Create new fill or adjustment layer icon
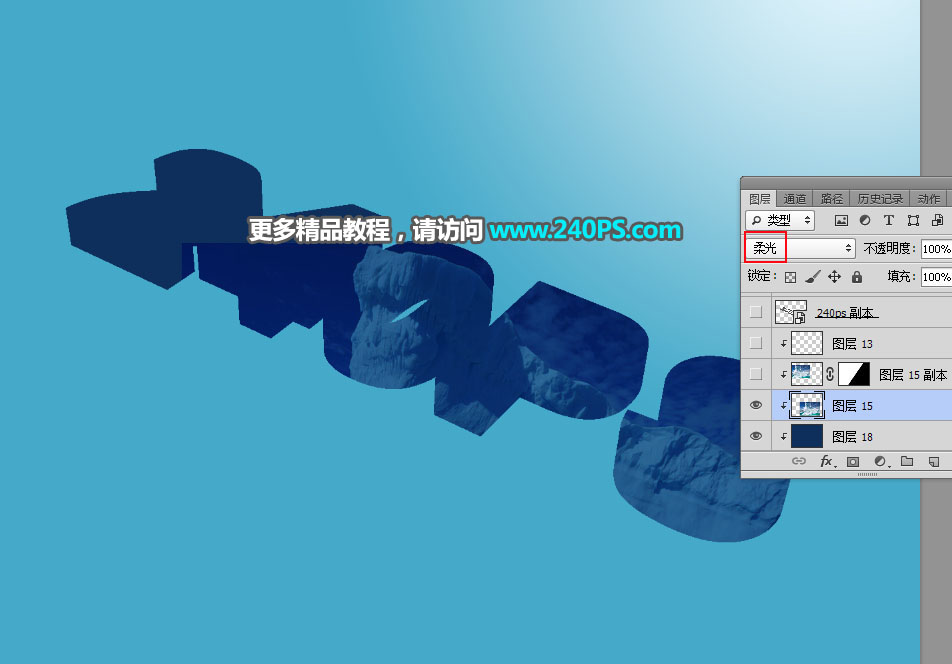This screenshot has height=664, width=952. pyautogui.click(x=881, y=462)
